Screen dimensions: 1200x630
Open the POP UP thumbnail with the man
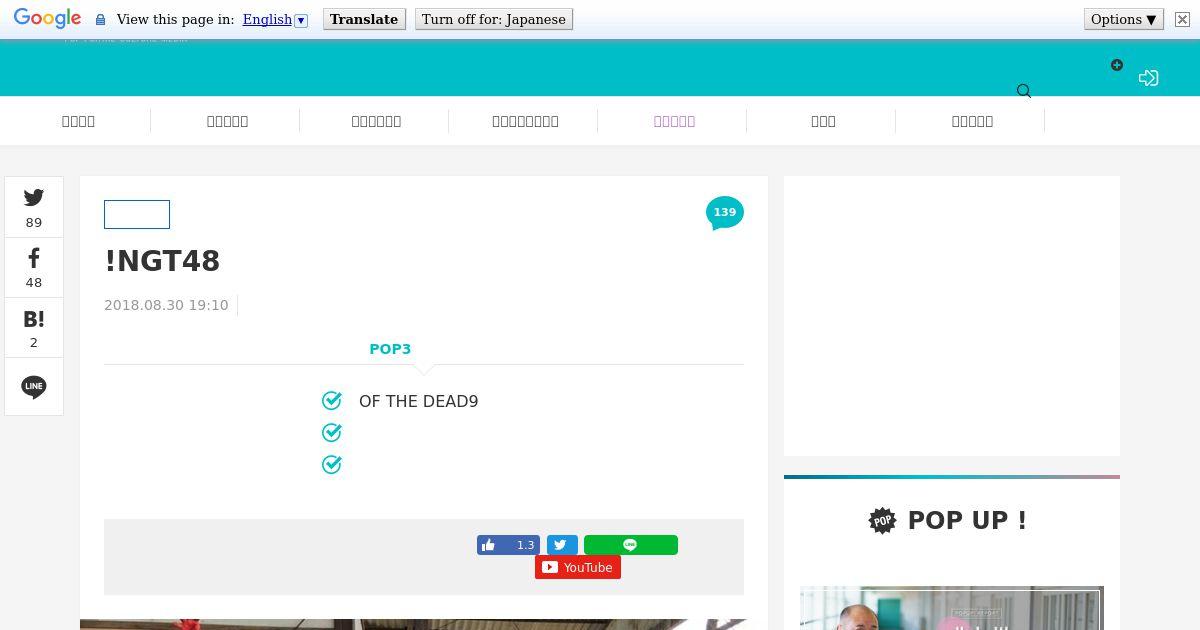pos(952,608)
